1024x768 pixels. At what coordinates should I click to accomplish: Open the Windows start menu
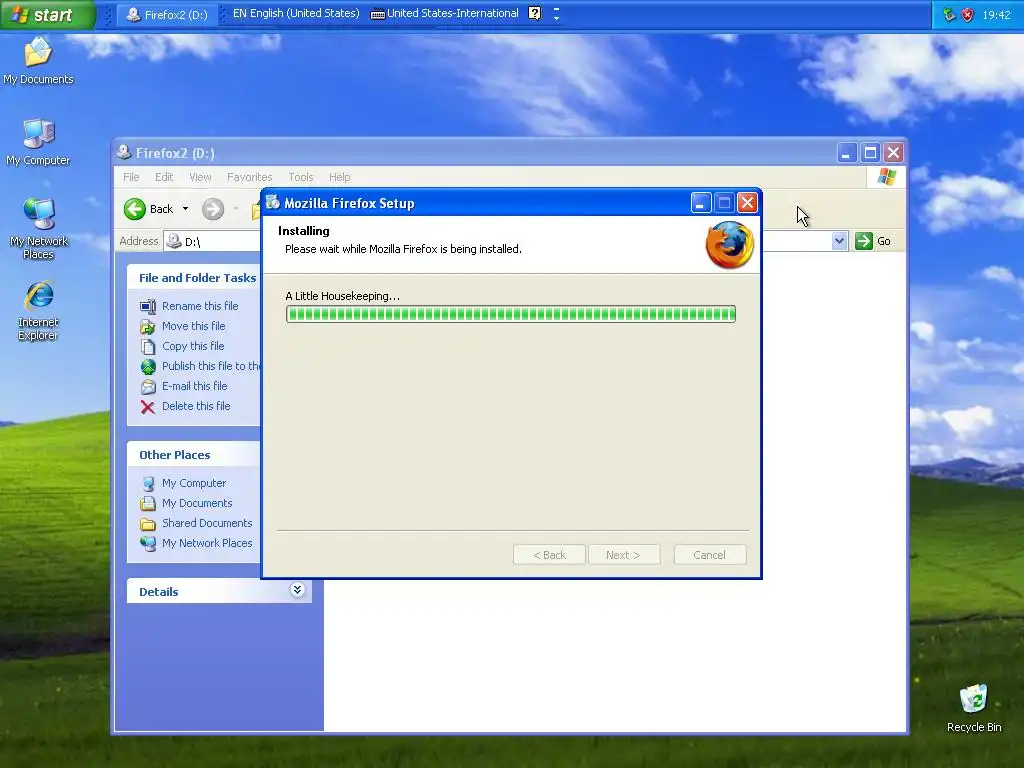(48, 14)
